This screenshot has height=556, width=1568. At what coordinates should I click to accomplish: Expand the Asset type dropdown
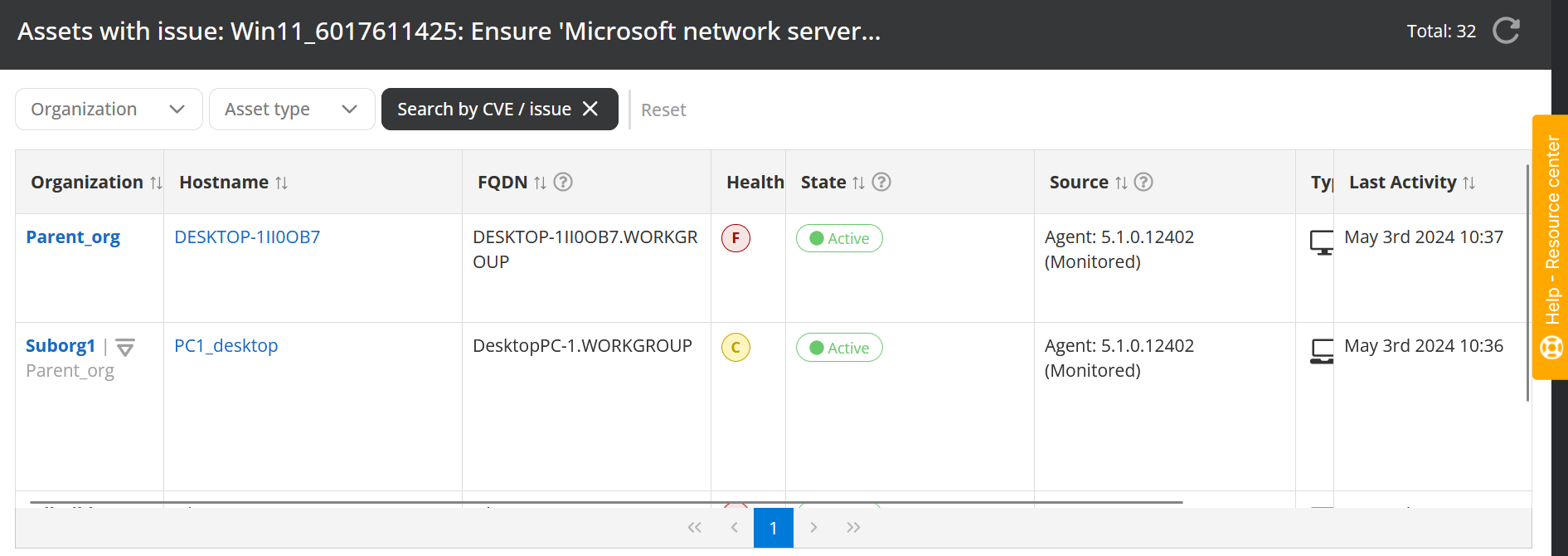point(291,110)
